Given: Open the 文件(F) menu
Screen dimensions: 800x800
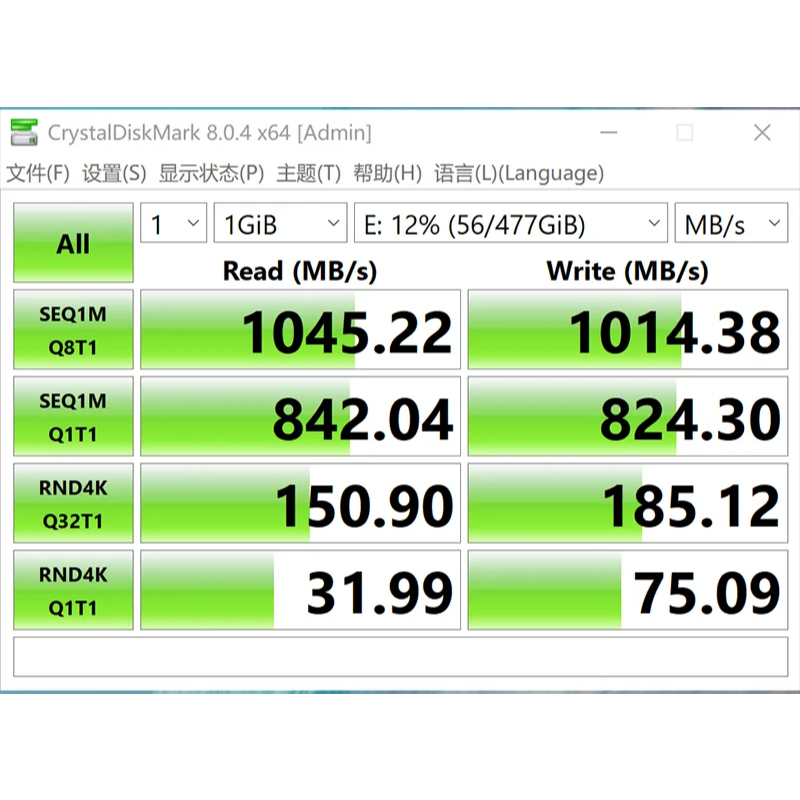Looking at the screenshot, I should pos(38,173).
